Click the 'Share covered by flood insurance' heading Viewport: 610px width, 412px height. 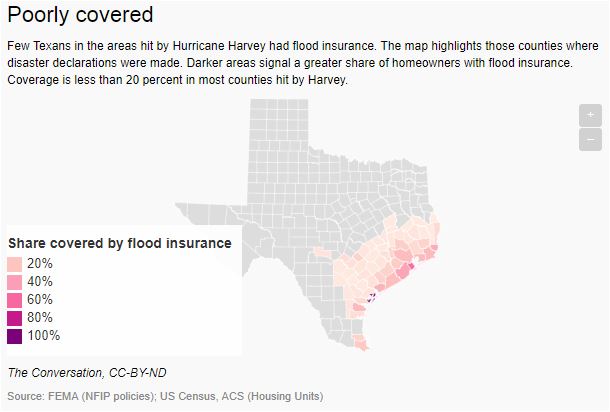pyautogui.click(x=120, y=243)
